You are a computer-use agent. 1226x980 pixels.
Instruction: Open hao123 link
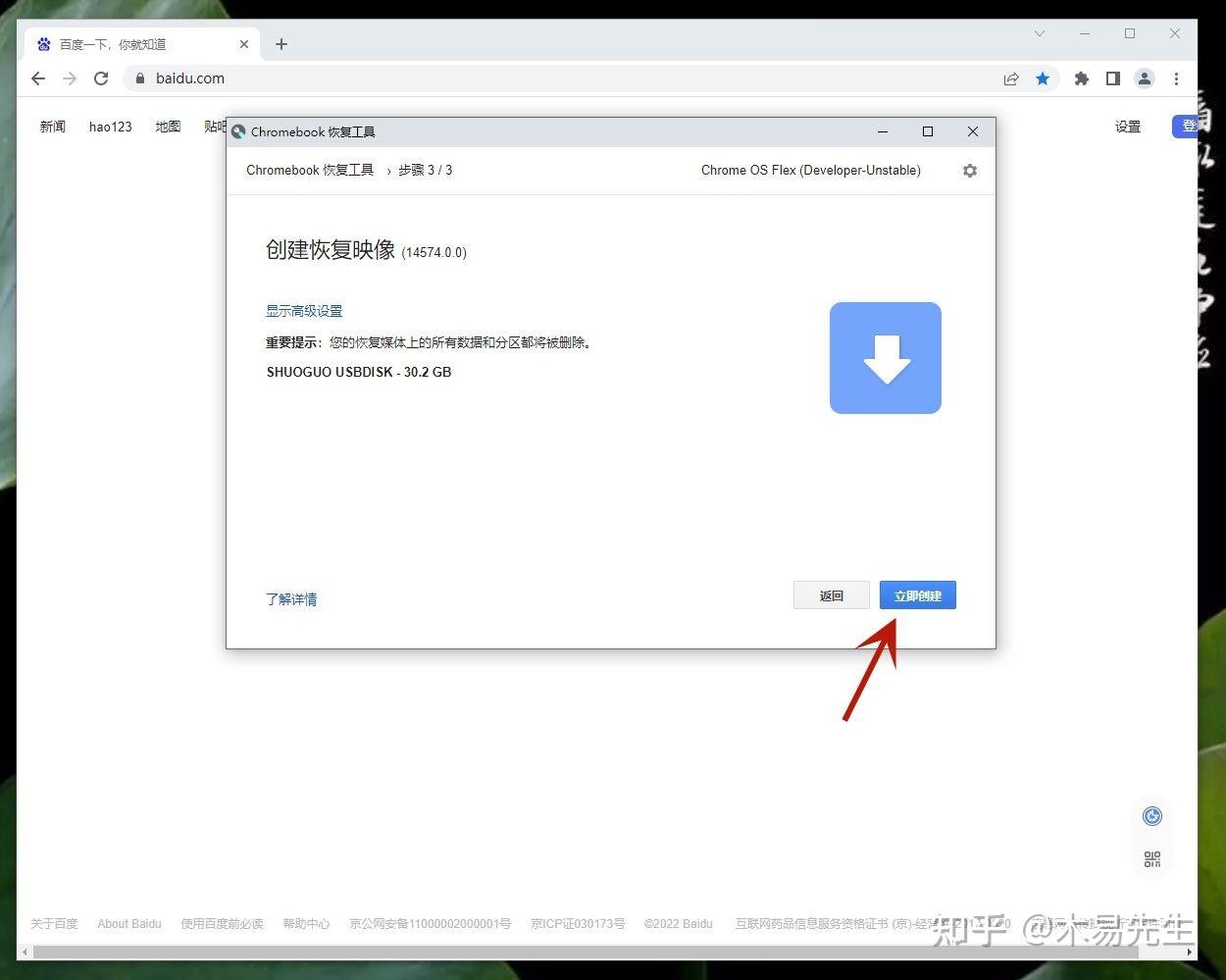pyautogui.click(x=111, y=127)
